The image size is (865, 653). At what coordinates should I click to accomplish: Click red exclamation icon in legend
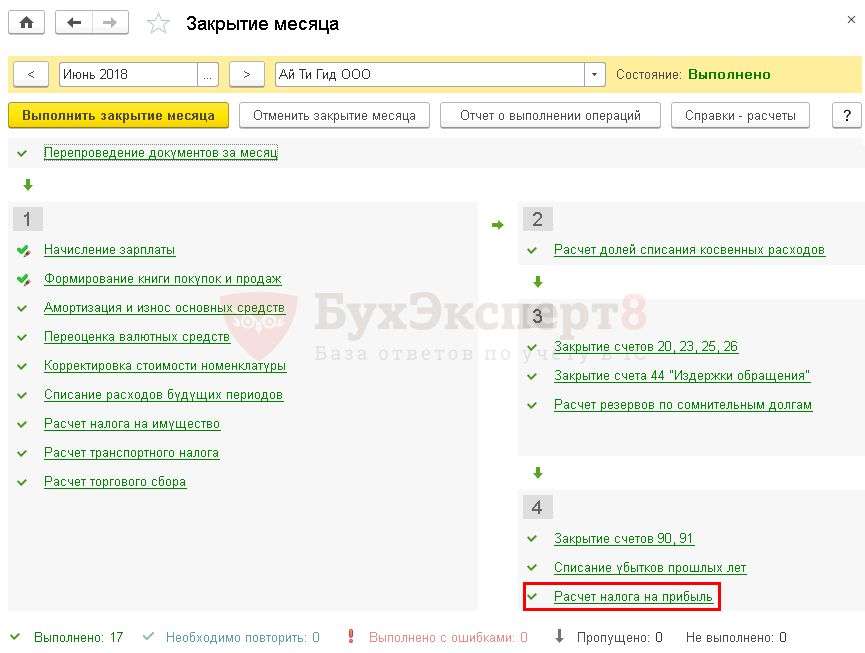tap(351, 636)
